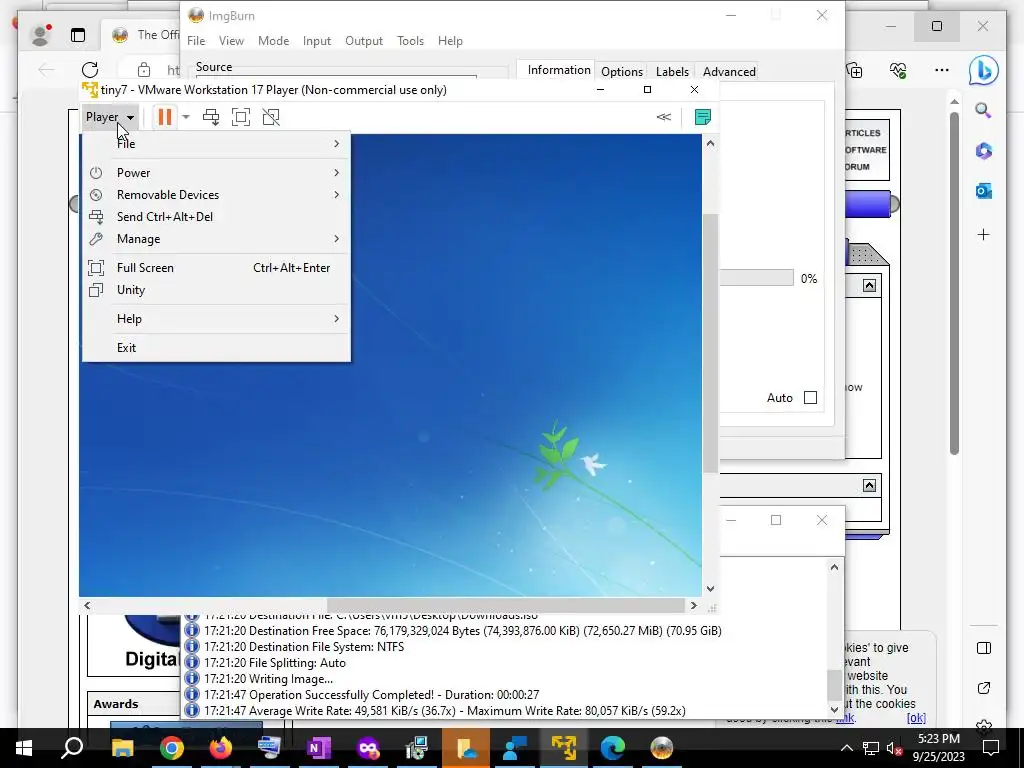Open ImgBurn Mode menu
Screen dimensions: 1024x768
coord(273,40)
